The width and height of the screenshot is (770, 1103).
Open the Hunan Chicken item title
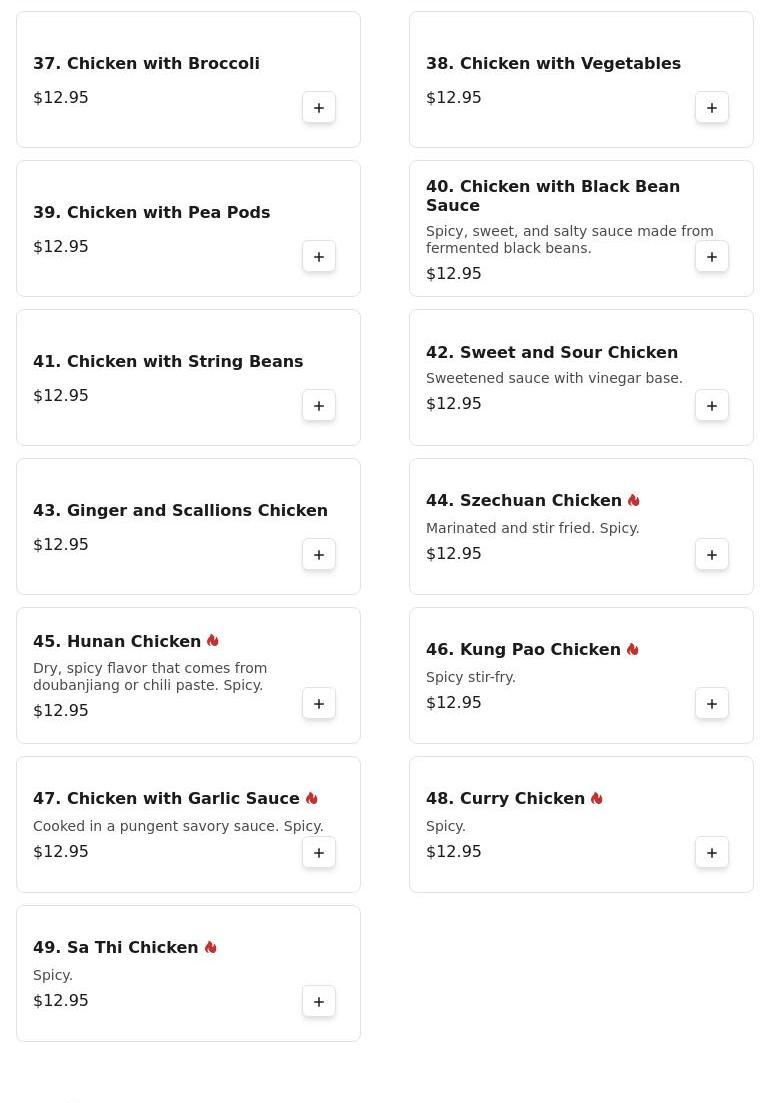pos(117,642)
